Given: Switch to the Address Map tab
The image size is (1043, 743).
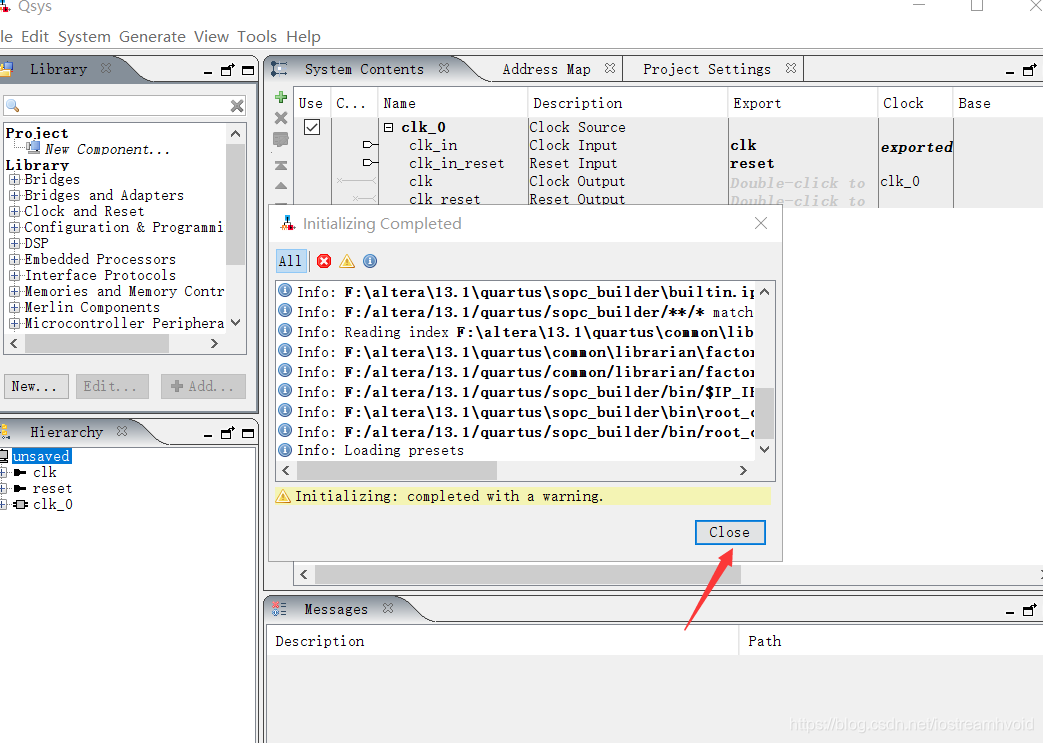Looking at the screenshot, I should (x=547, y=69).
